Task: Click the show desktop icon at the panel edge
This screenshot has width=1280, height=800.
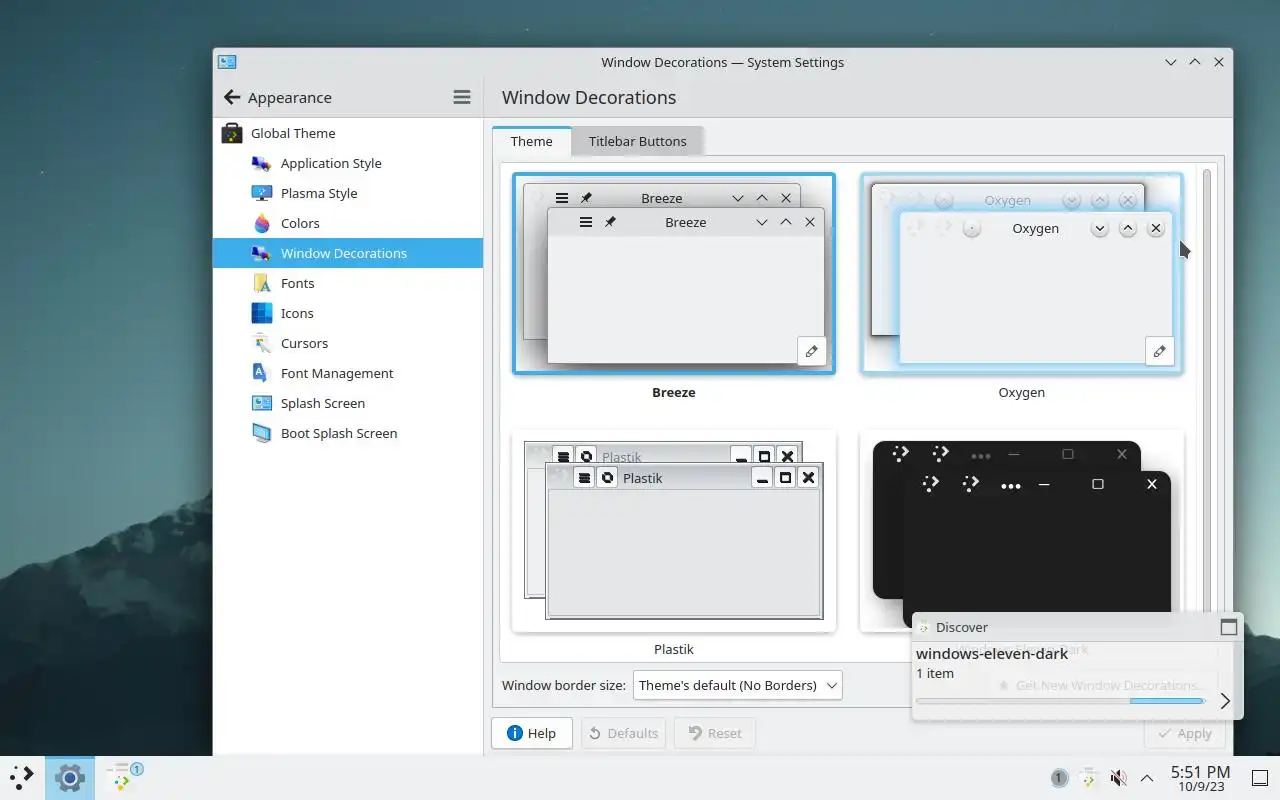Action: (1258, 777)
